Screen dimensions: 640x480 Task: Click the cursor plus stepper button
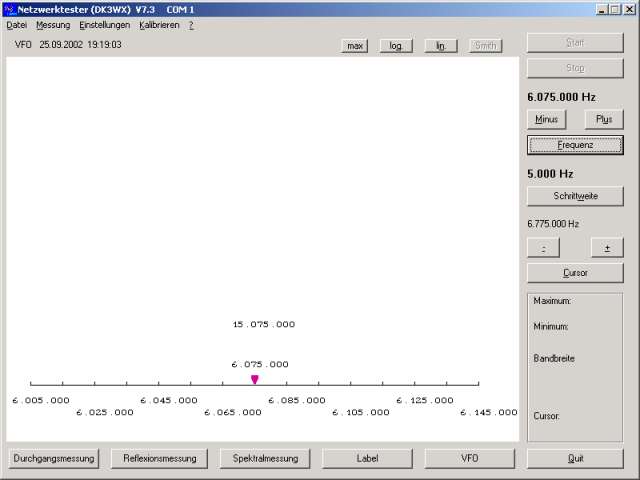tap(607, 248)
